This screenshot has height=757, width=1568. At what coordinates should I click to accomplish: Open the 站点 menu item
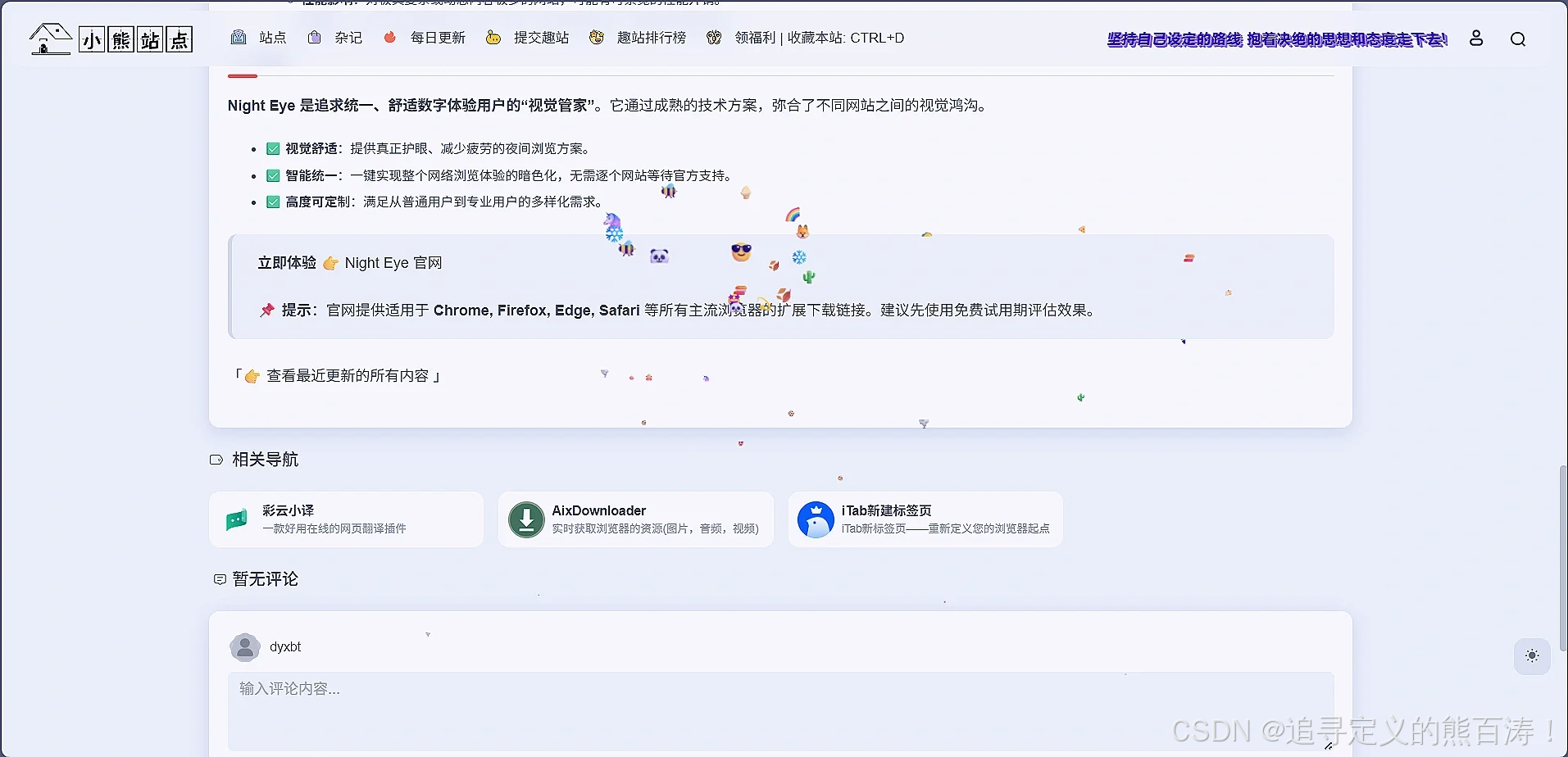(x=273, y=38)
